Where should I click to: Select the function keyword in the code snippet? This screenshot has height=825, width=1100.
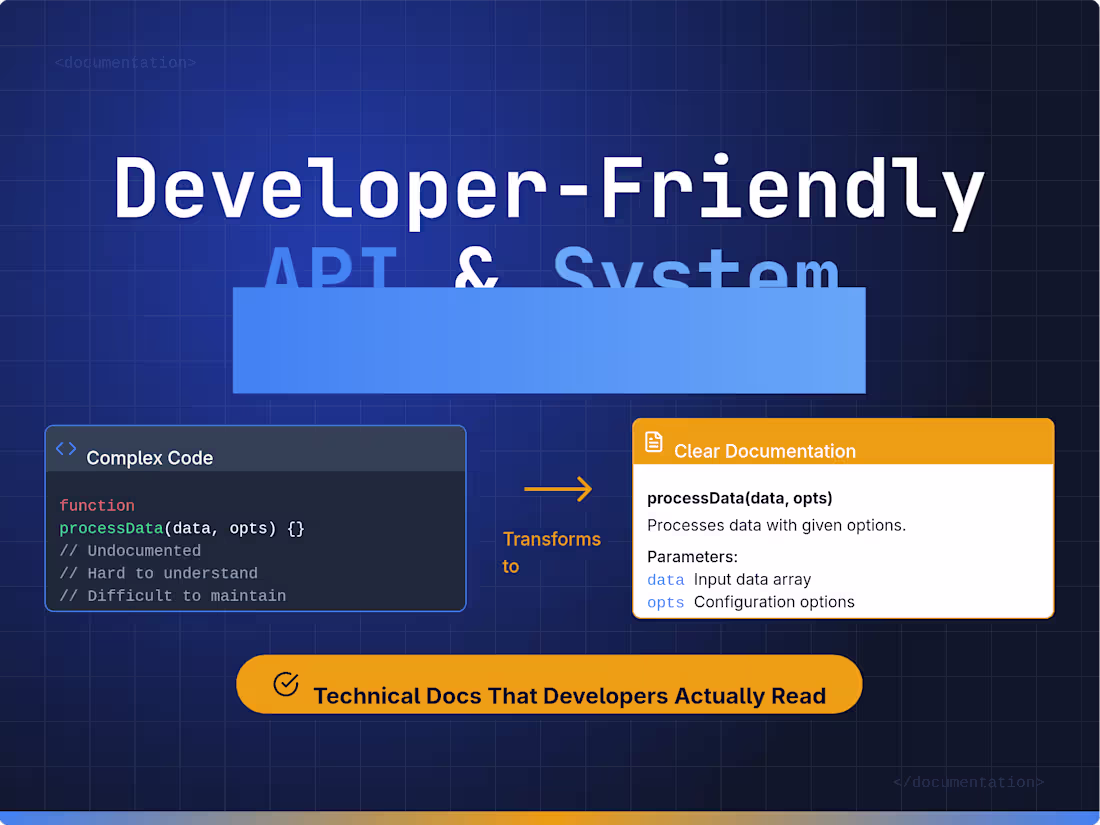(x=97, y=505)
